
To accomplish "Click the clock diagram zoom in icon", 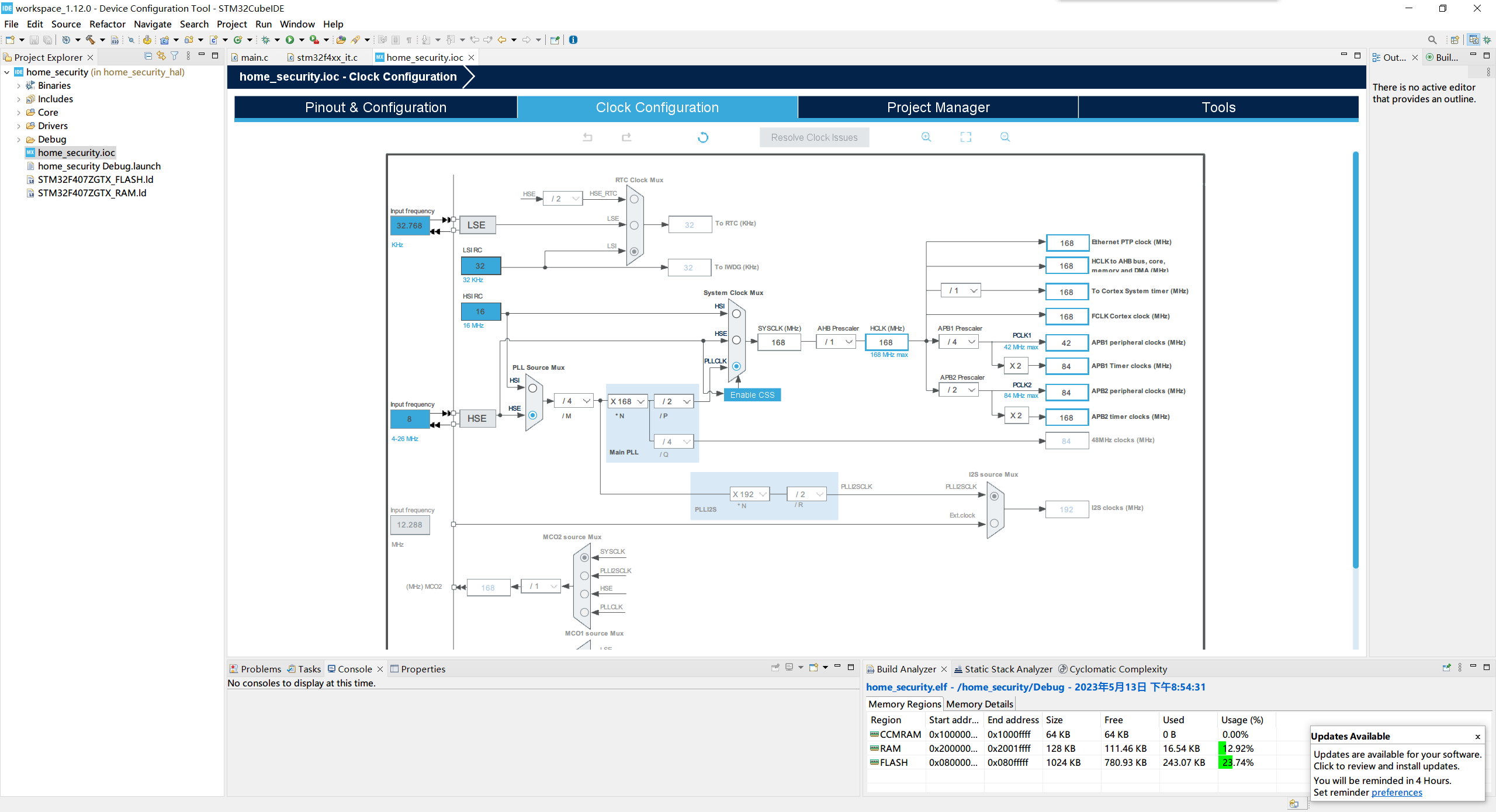I will click(x=926, y=137).
